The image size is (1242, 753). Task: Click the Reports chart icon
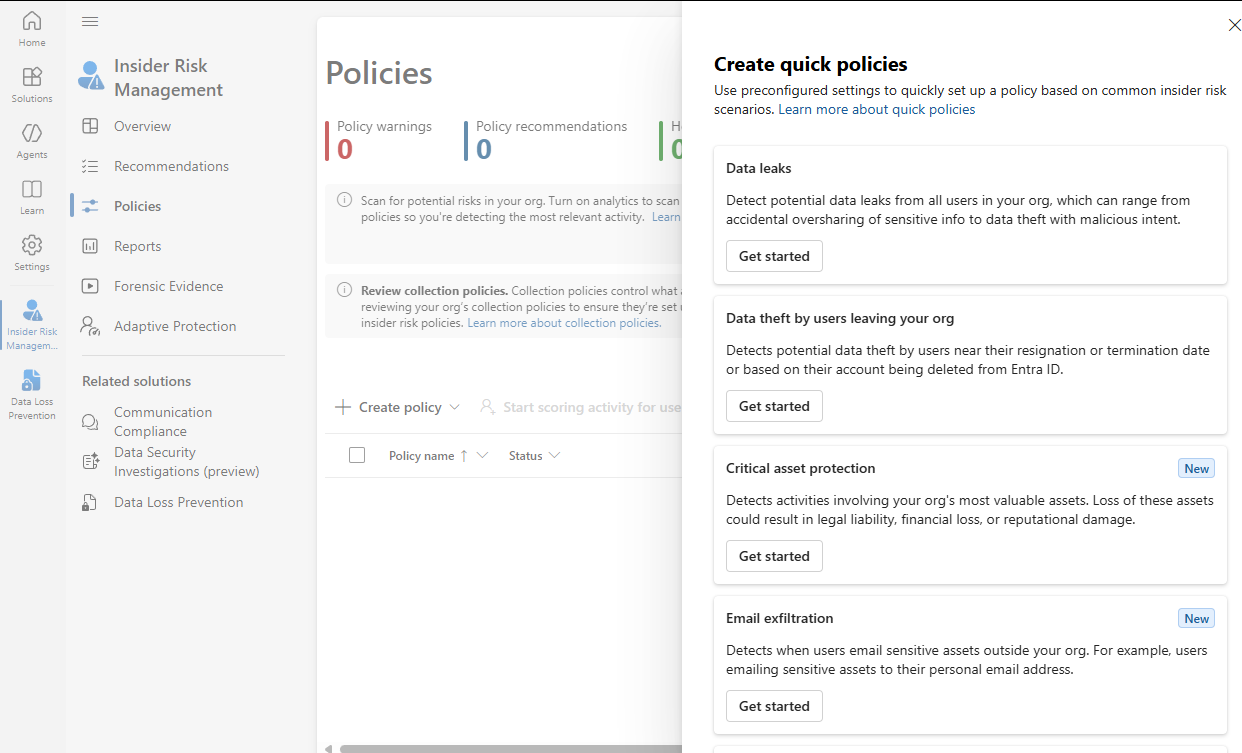coord(90,246)
